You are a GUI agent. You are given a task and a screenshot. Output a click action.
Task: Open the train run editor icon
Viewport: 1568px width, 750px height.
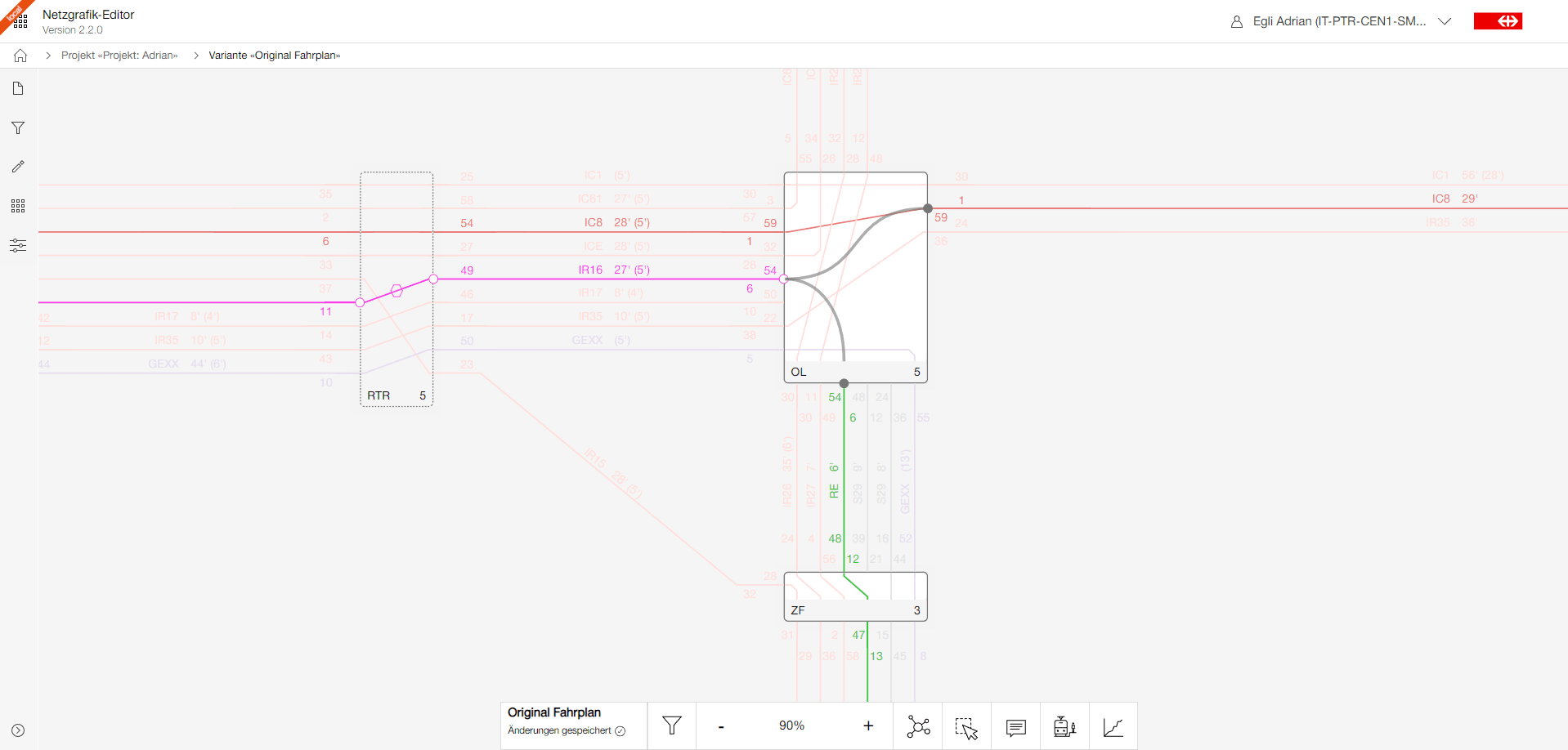point(1064,725)
